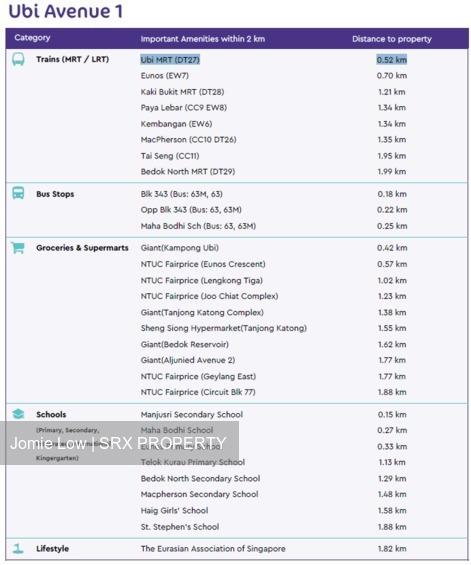The image size is (471, 565).
Task: Click NTUC Fairprice (Circuit Blk 77)
Action: 198,392
